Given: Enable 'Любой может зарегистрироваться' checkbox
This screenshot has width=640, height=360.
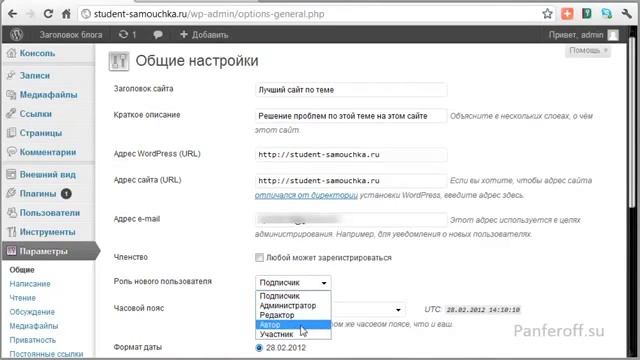Looking at the screenshot, I should point(259,258).
